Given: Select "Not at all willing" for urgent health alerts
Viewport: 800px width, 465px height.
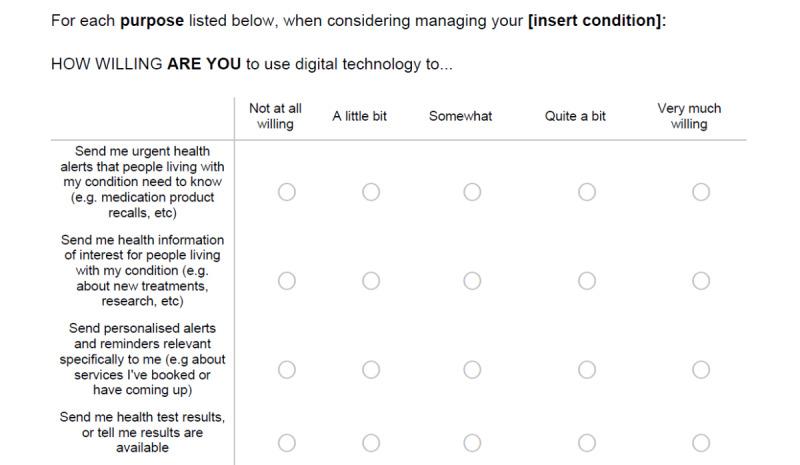Looking at the screenshot, I should click(x=287, y=192).
